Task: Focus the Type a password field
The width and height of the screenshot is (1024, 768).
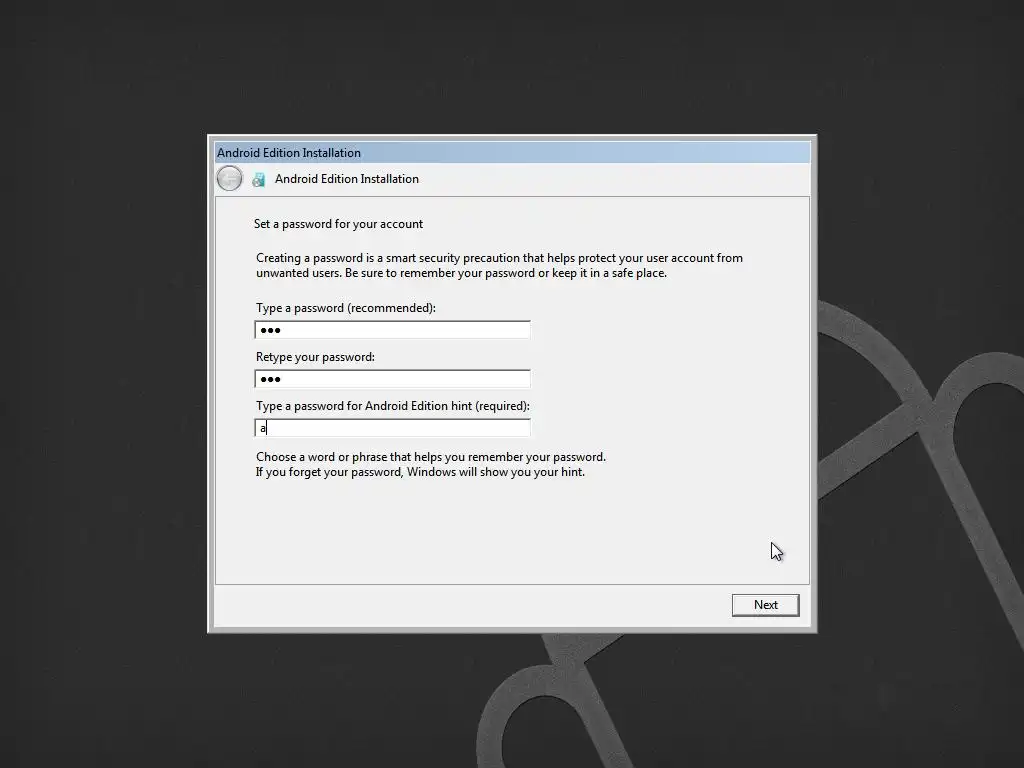Action: 392,330
